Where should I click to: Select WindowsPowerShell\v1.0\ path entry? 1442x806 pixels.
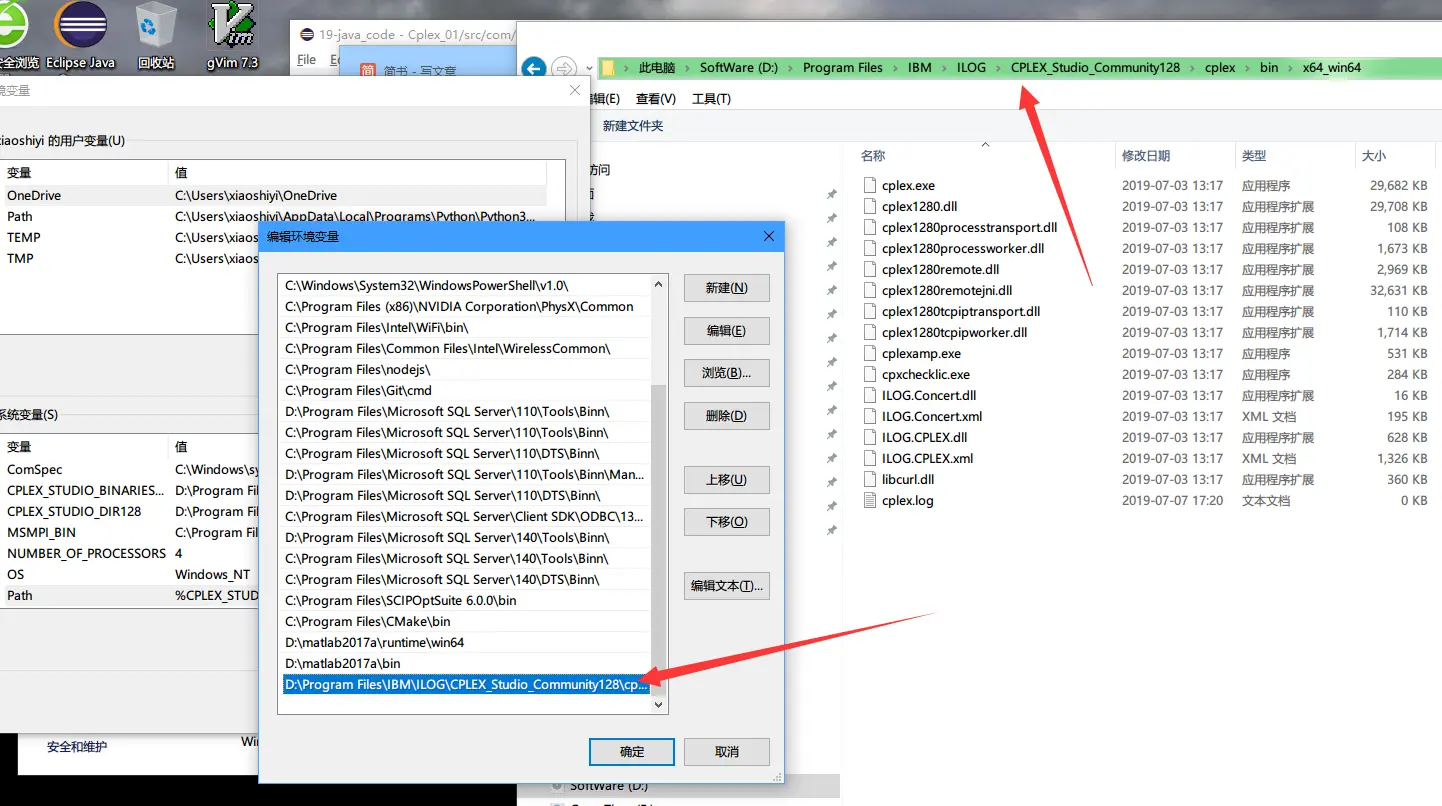[x=466, y=286]
